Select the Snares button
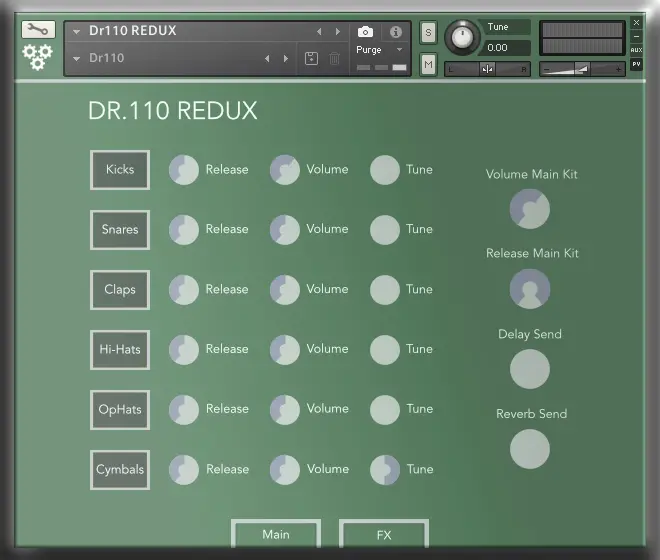Viewport: 660px width, 560px height. tap(120, 229)
